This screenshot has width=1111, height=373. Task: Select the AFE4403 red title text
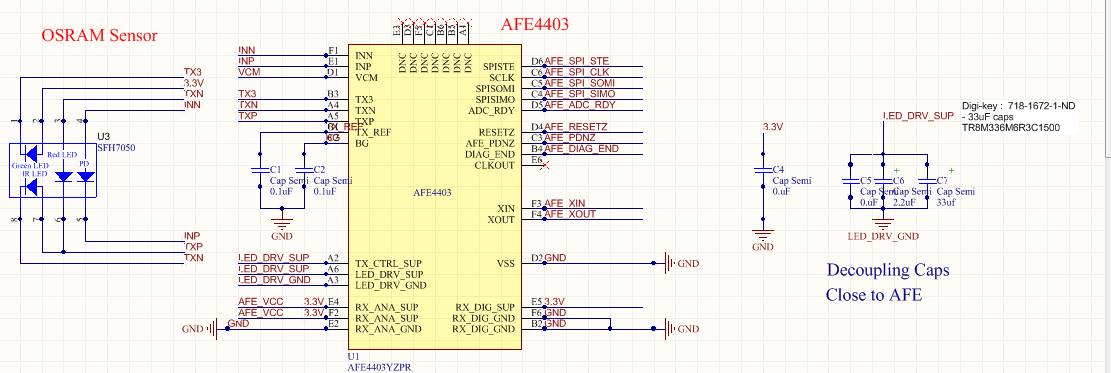click(x=535, y=24)
